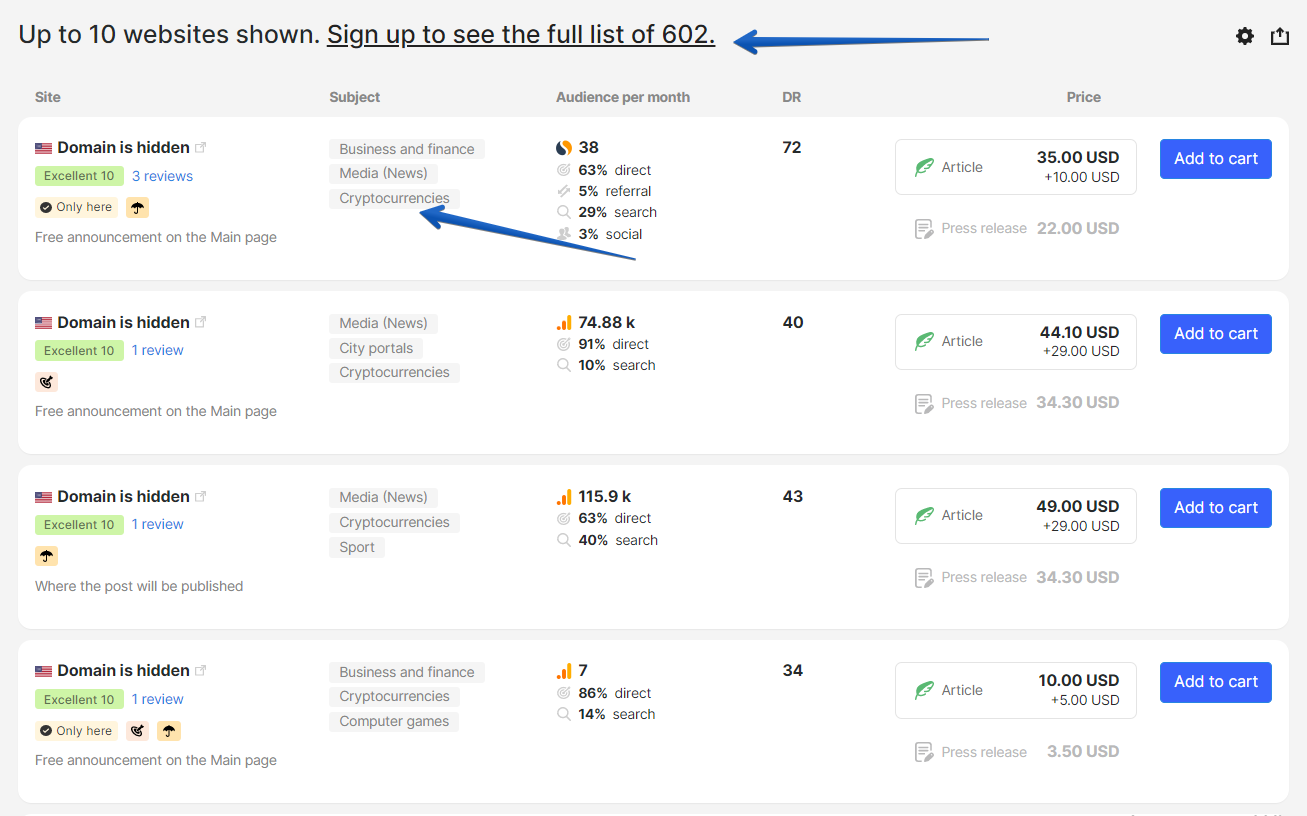Sort by Audience per month column header
The width and height of the screenshot is (1307, 816).
(622, 97)
